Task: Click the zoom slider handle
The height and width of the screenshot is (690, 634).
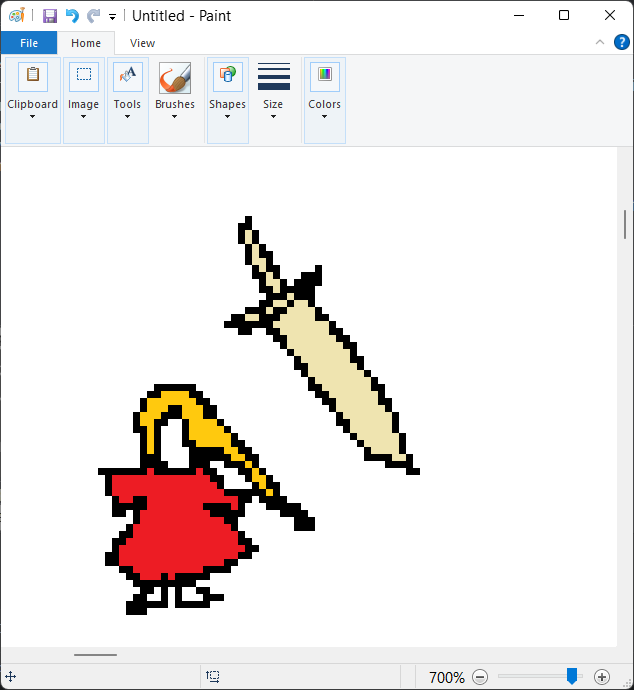Action: point(572,676)
